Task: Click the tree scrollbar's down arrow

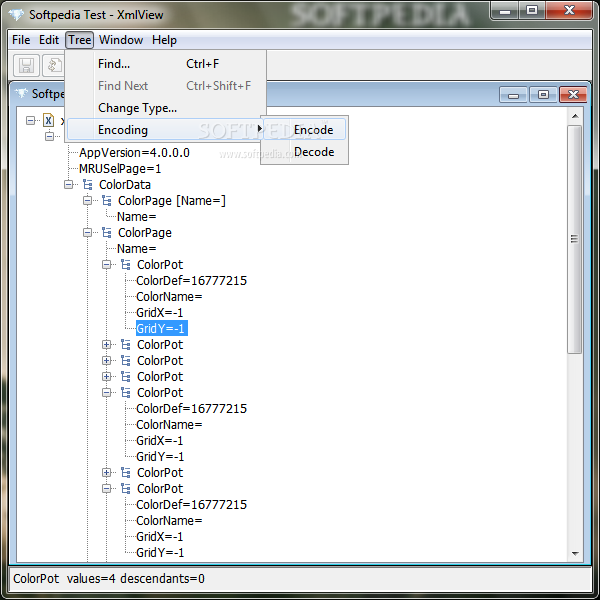Action: [x=575, y=554]
